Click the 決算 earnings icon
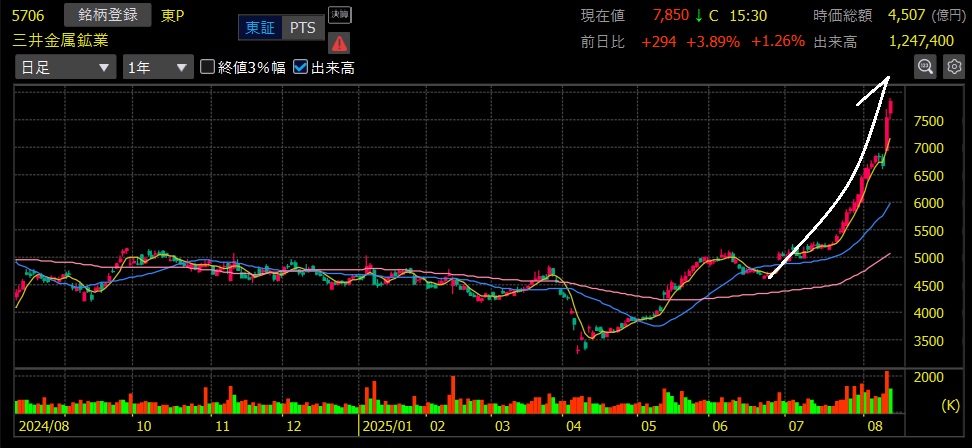The height and width of the screenshot is (448, 972). [x=339, y=15]
